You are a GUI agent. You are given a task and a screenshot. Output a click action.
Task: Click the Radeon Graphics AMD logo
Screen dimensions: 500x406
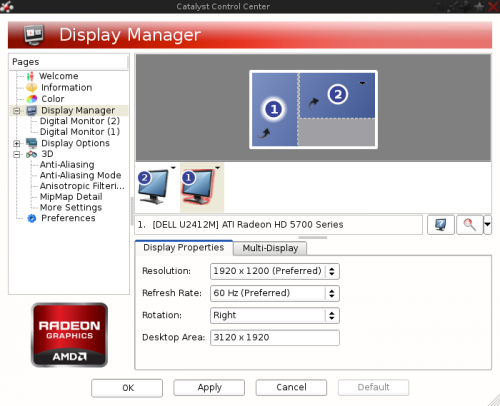coord(69,335)
